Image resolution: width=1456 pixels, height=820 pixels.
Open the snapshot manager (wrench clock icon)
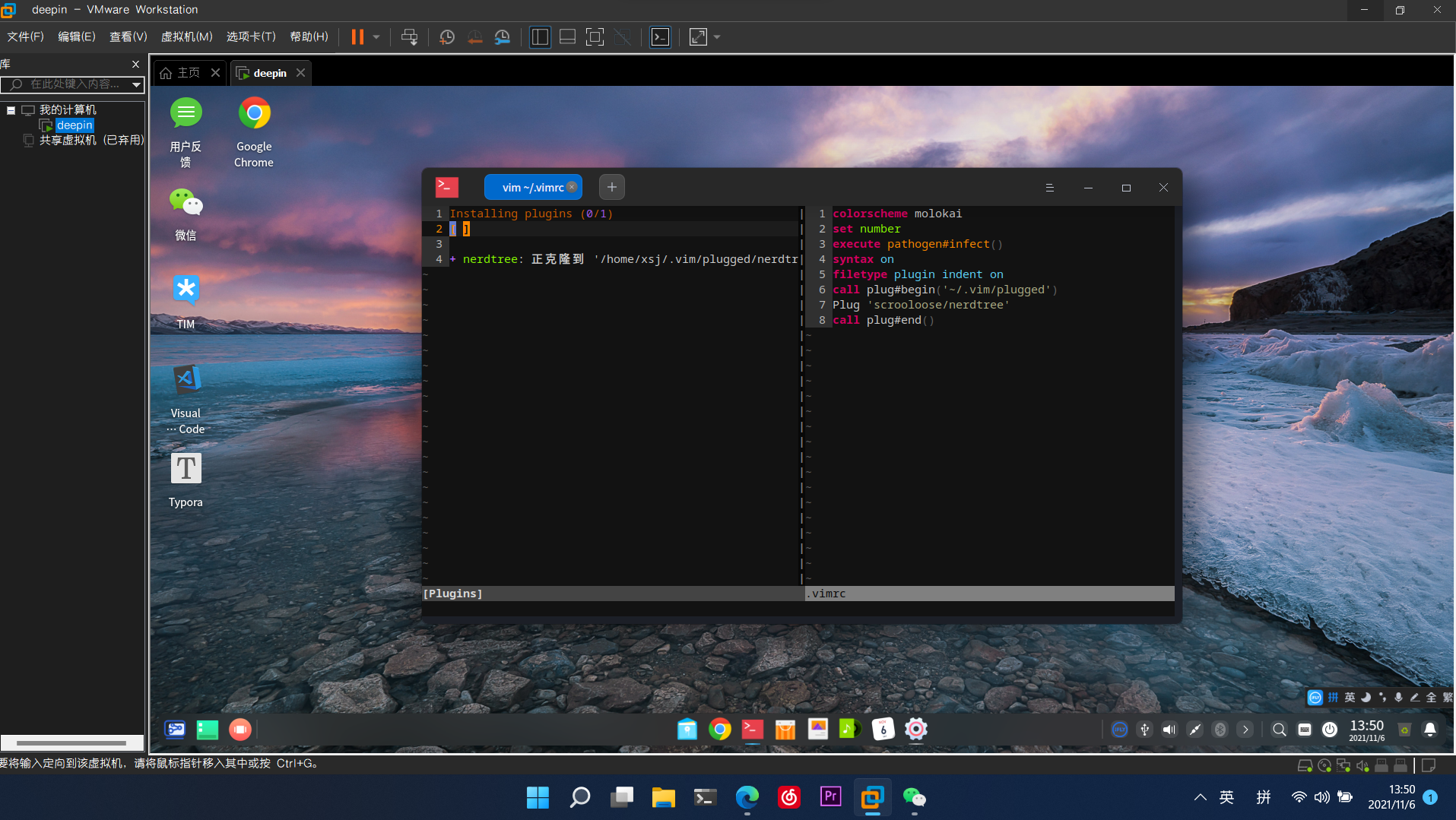503,37
